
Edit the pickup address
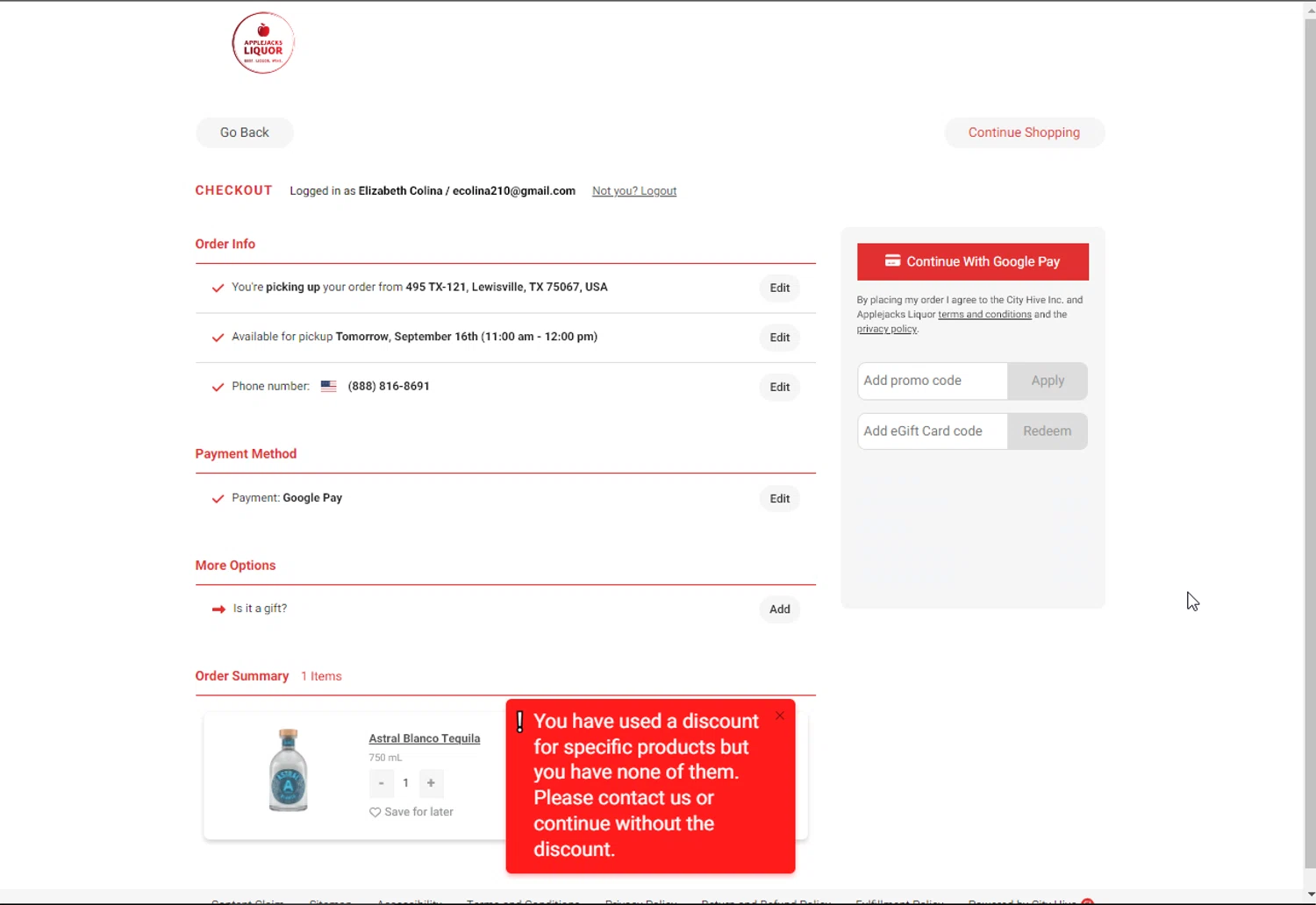pyautogui.click(x=780, y=288)
